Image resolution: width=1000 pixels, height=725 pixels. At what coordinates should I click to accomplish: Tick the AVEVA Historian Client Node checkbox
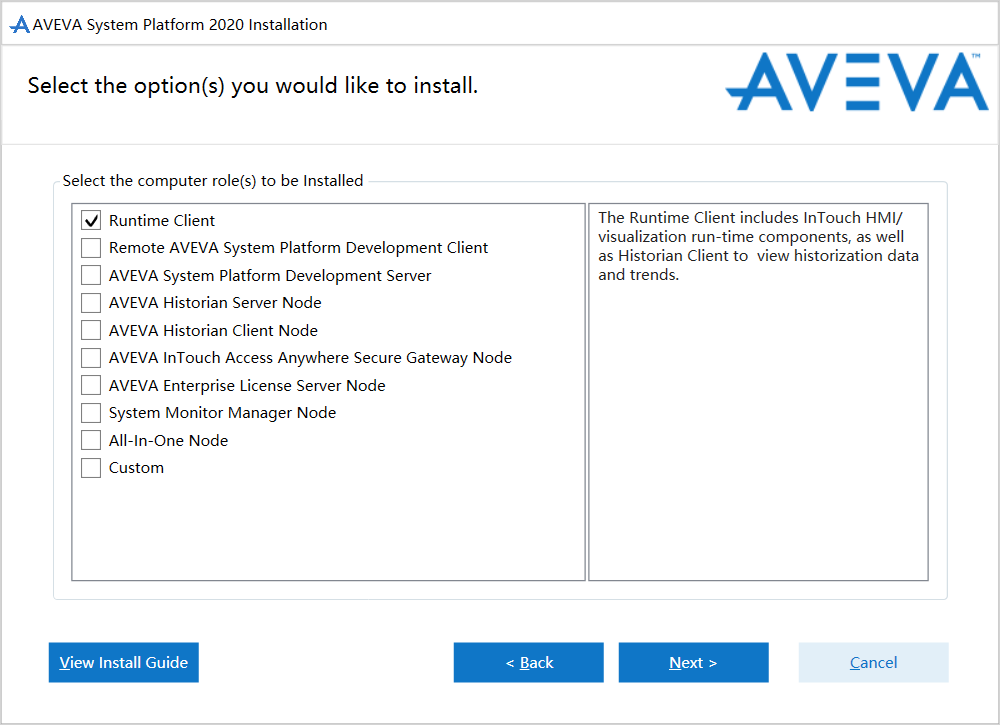(x=91, y=331)
